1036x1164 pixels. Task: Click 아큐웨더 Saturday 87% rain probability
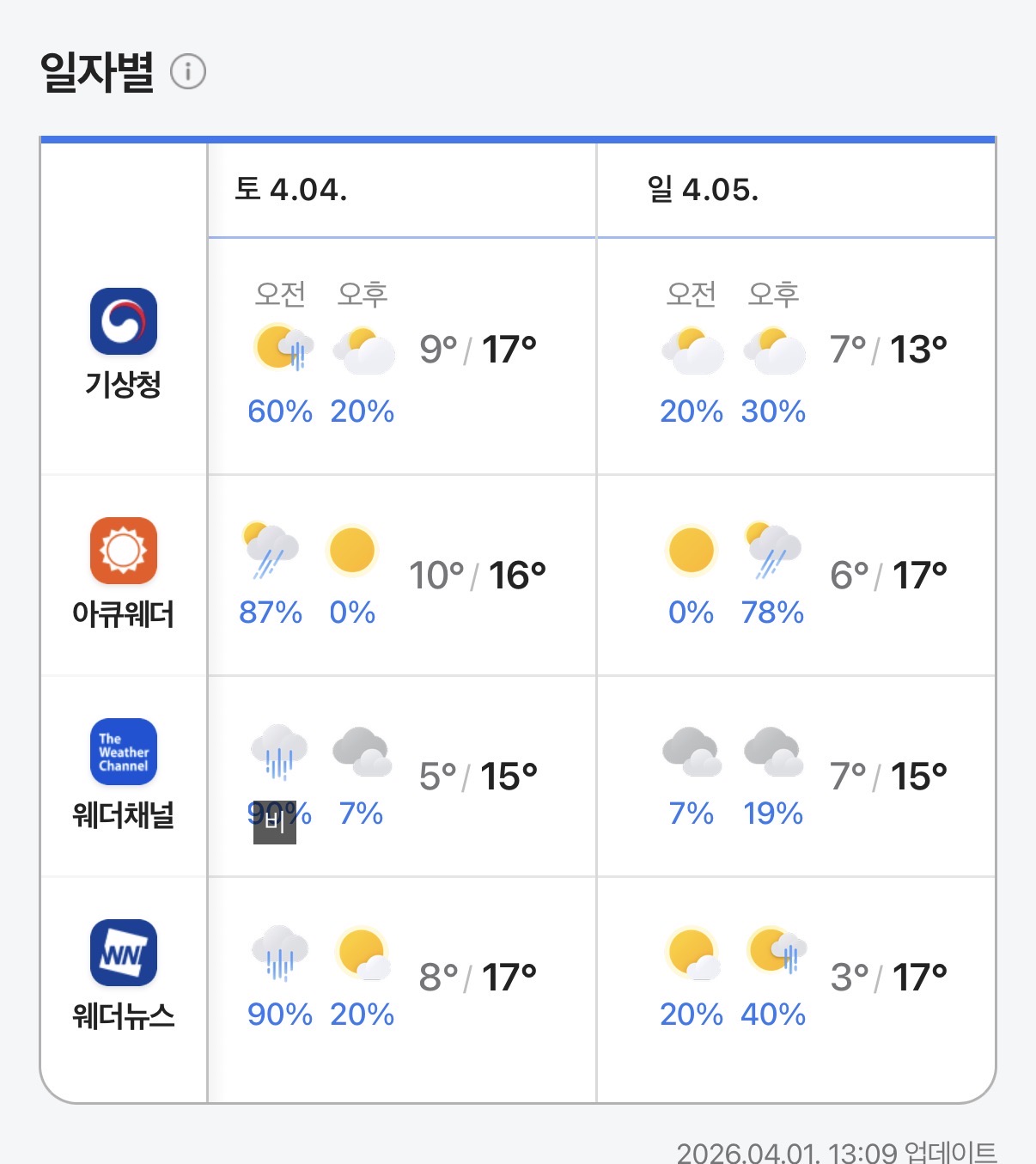(x=271, y=612)
